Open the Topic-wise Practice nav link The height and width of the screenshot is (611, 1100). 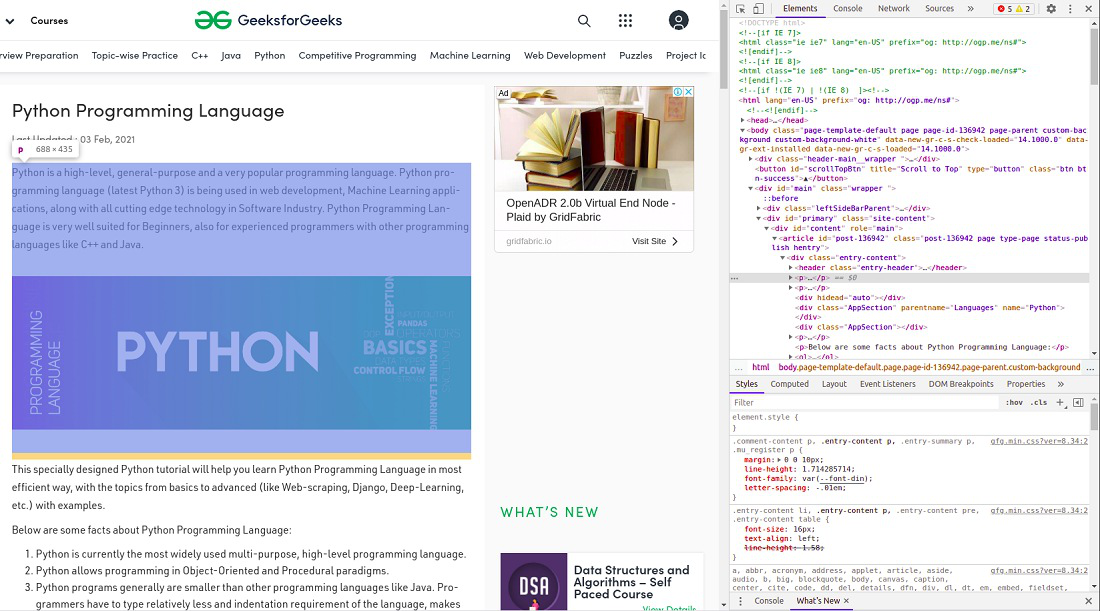135,55
